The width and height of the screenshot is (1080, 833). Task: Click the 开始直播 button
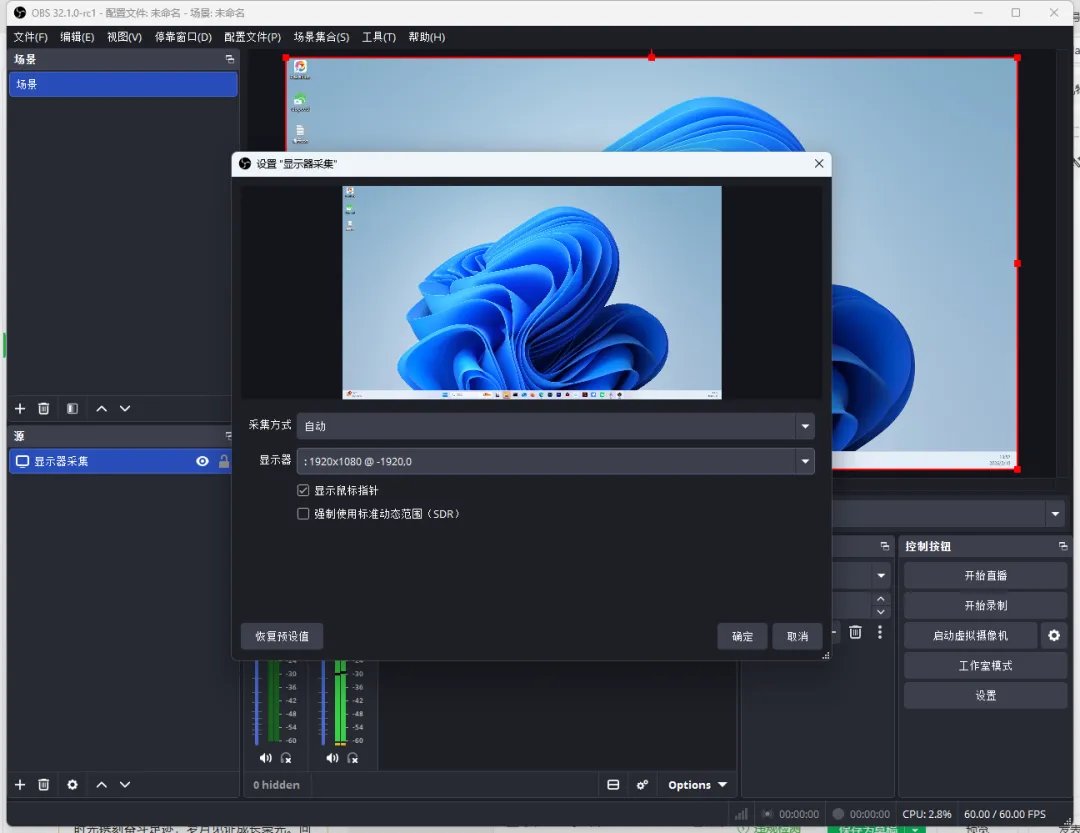tap(985, 575)
